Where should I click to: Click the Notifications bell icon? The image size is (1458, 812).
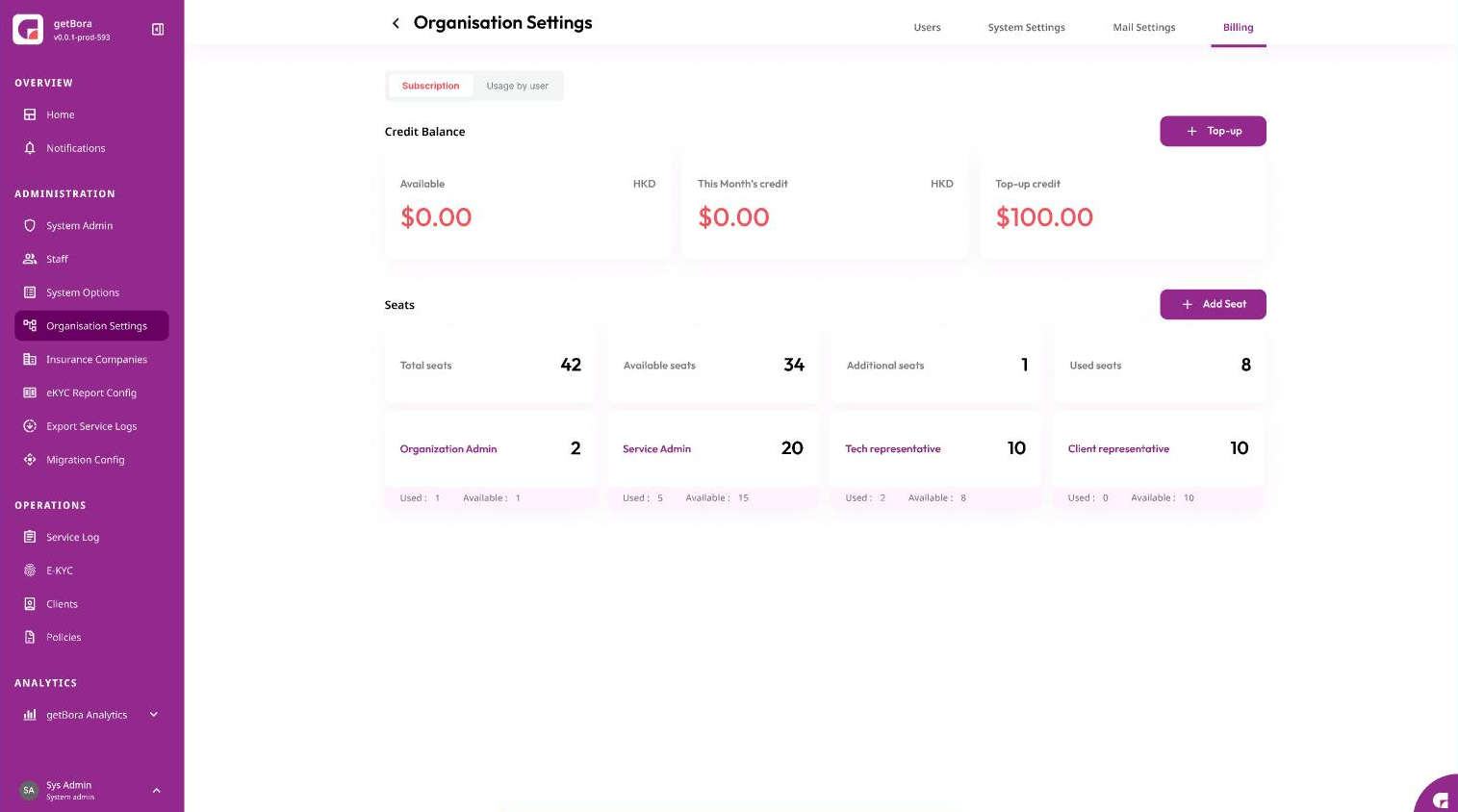point(30,148)
